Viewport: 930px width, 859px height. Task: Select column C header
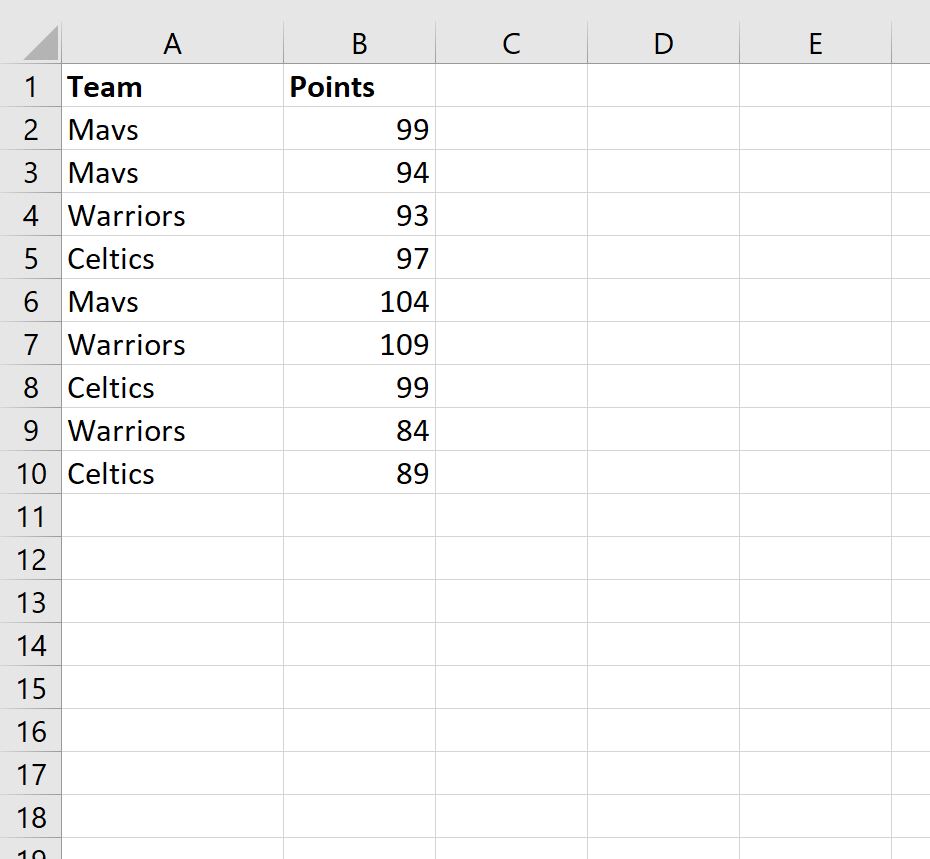(x=511, y=43)
